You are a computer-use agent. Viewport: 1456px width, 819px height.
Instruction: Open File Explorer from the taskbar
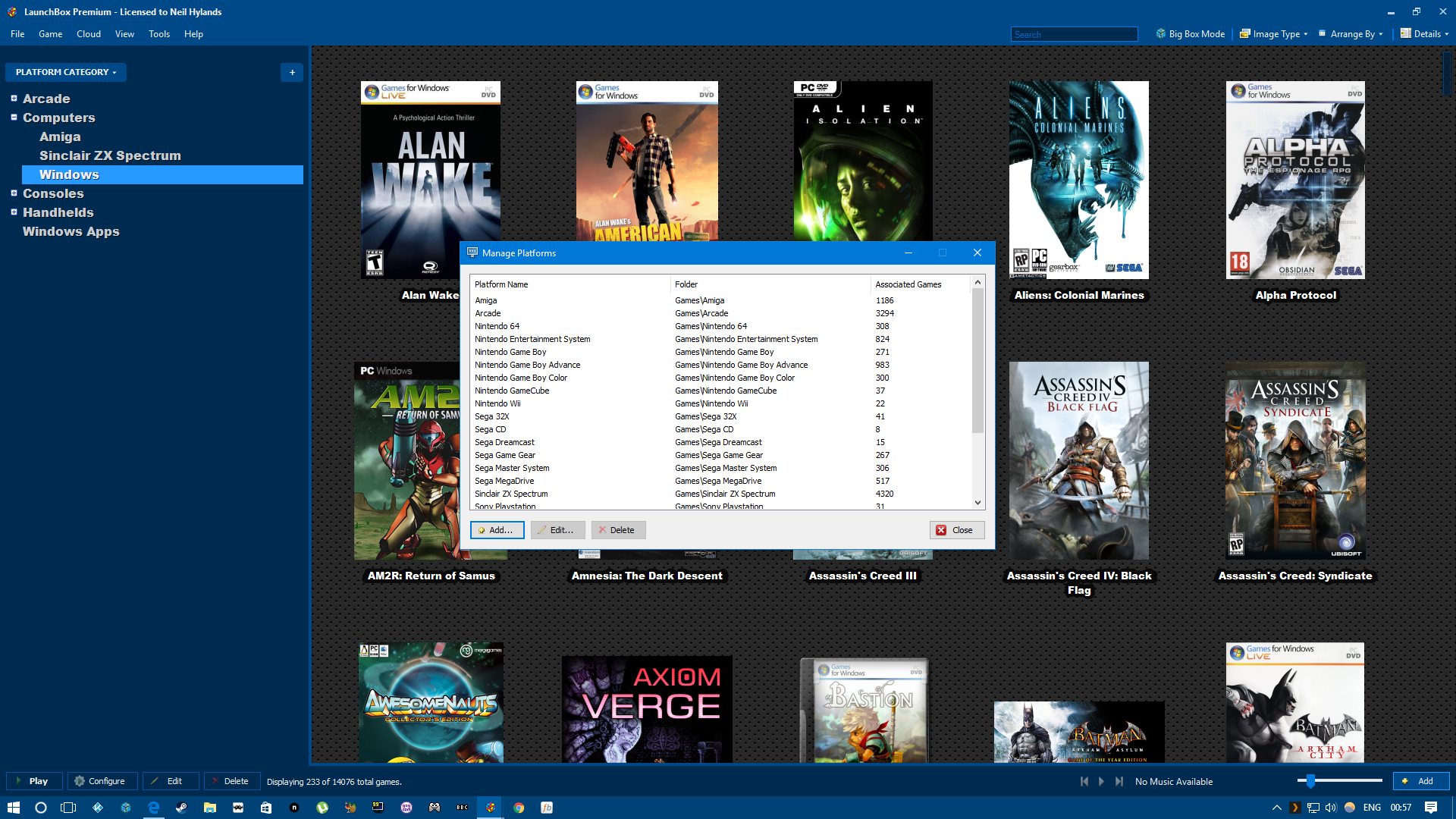210,808
